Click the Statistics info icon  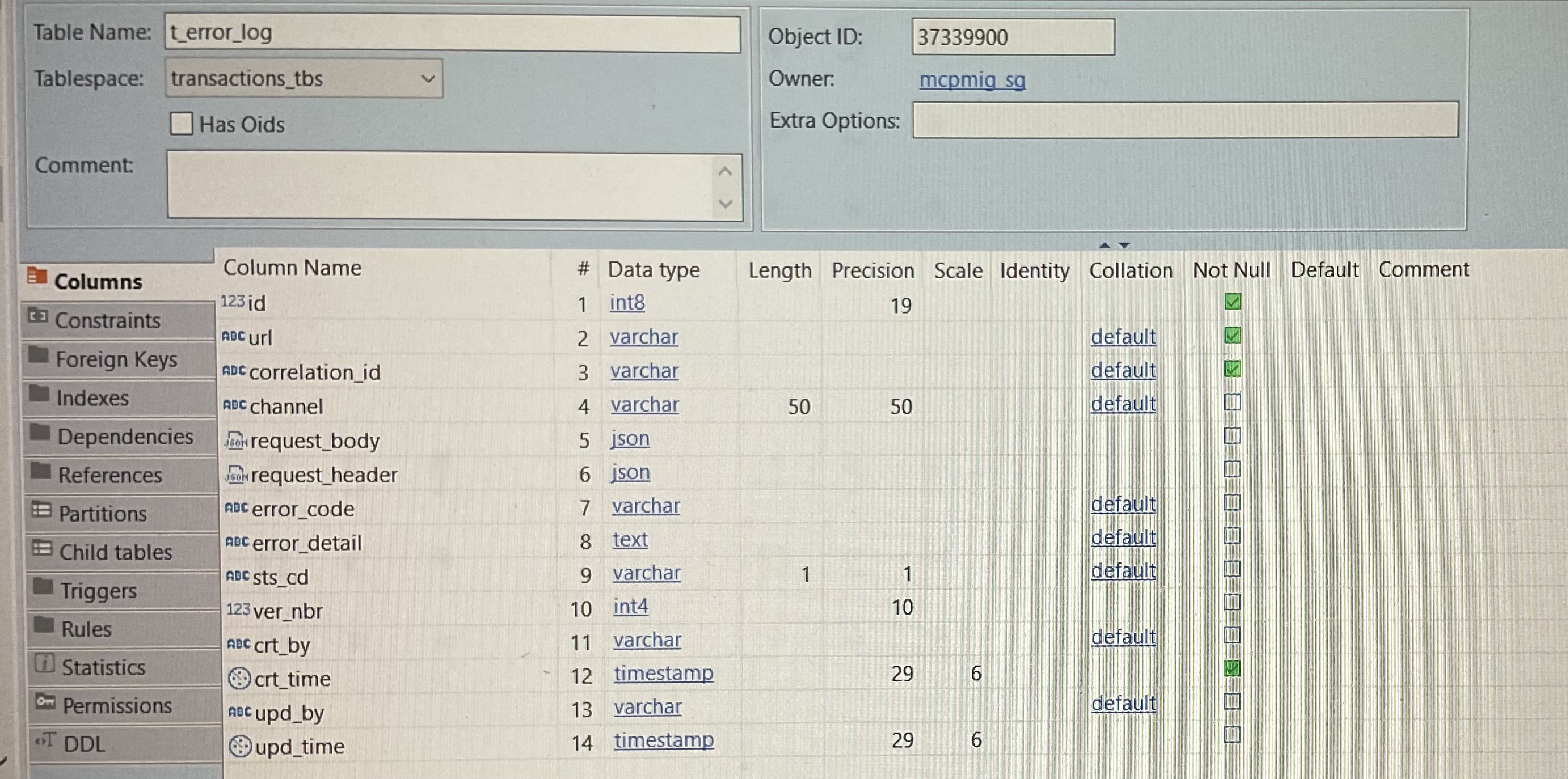tap(44, 663)
